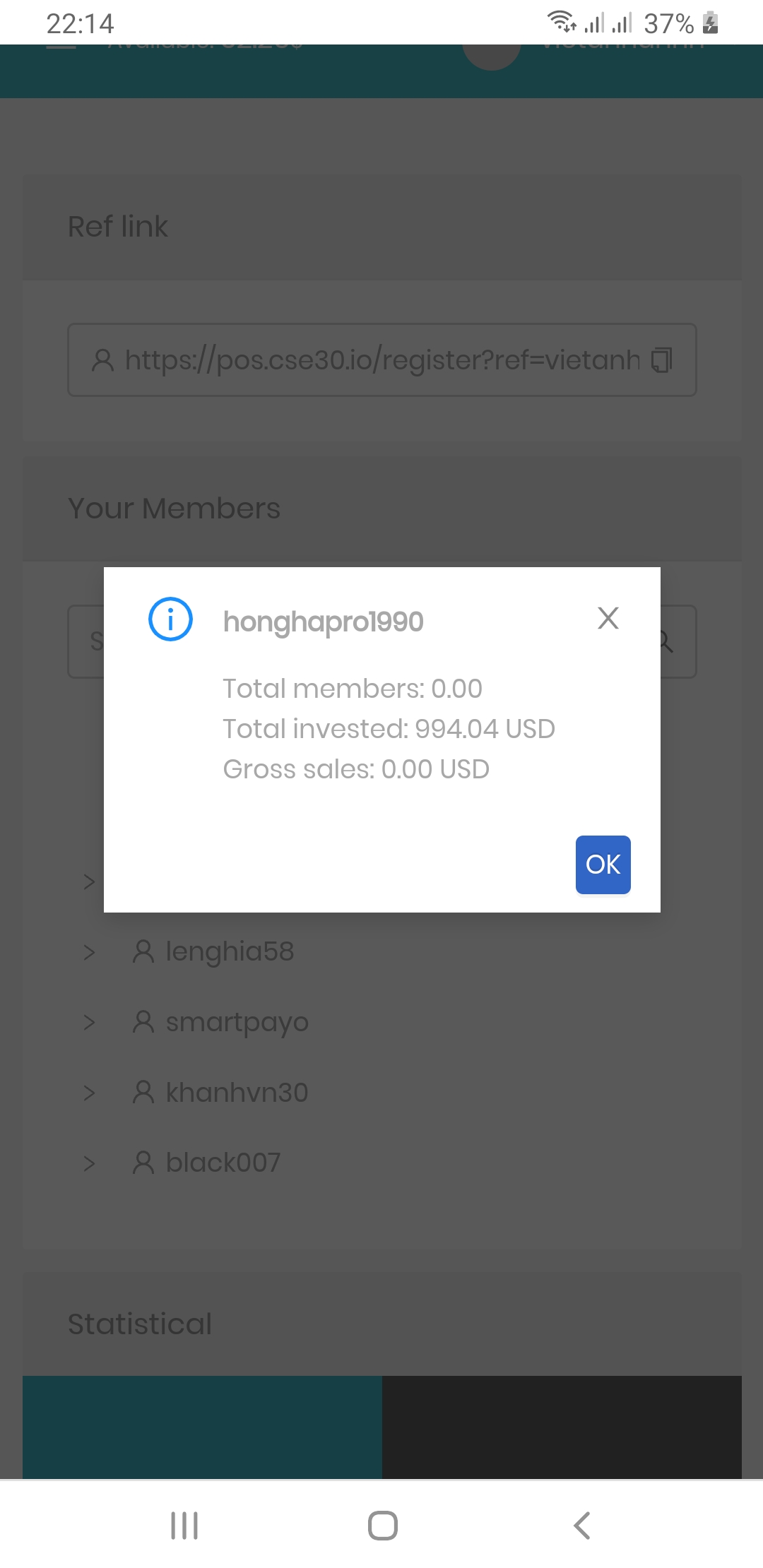
Task: Select member smartpayo in the tree
Action: 237,1022
